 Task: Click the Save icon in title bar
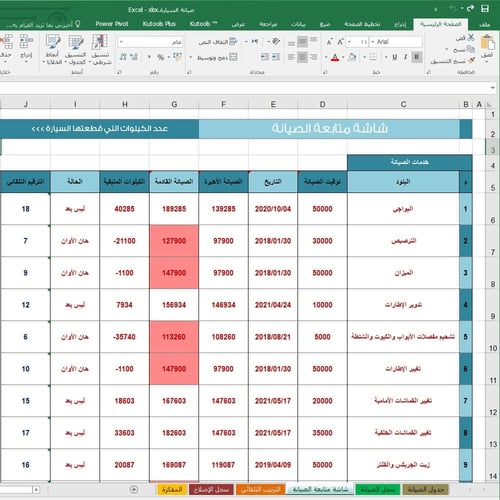click(485, 9)
